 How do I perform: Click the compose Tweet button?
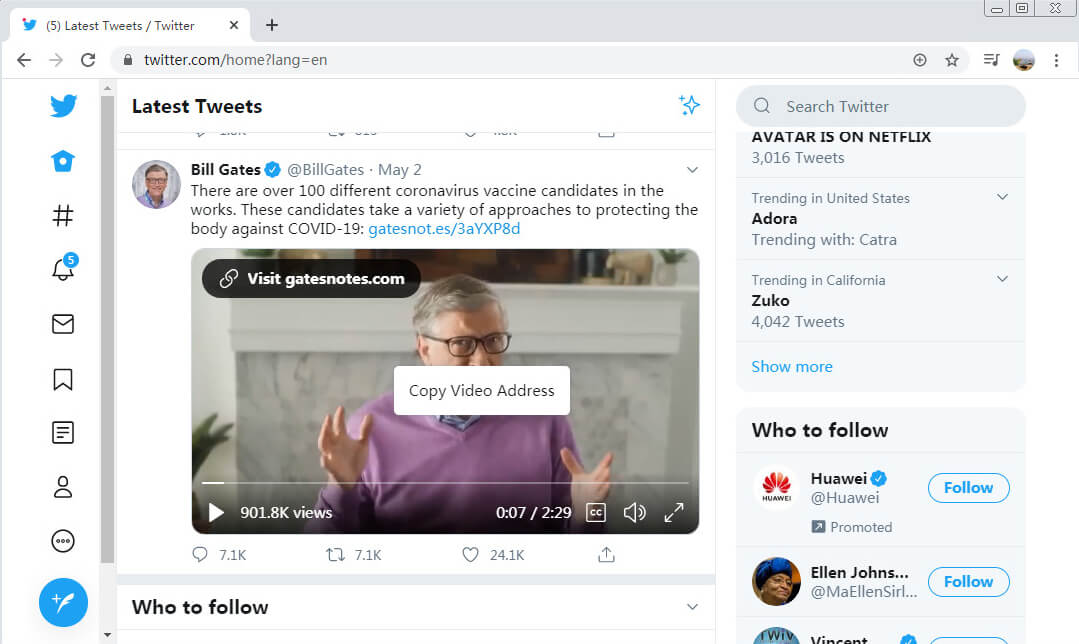(x=63, y=602)
